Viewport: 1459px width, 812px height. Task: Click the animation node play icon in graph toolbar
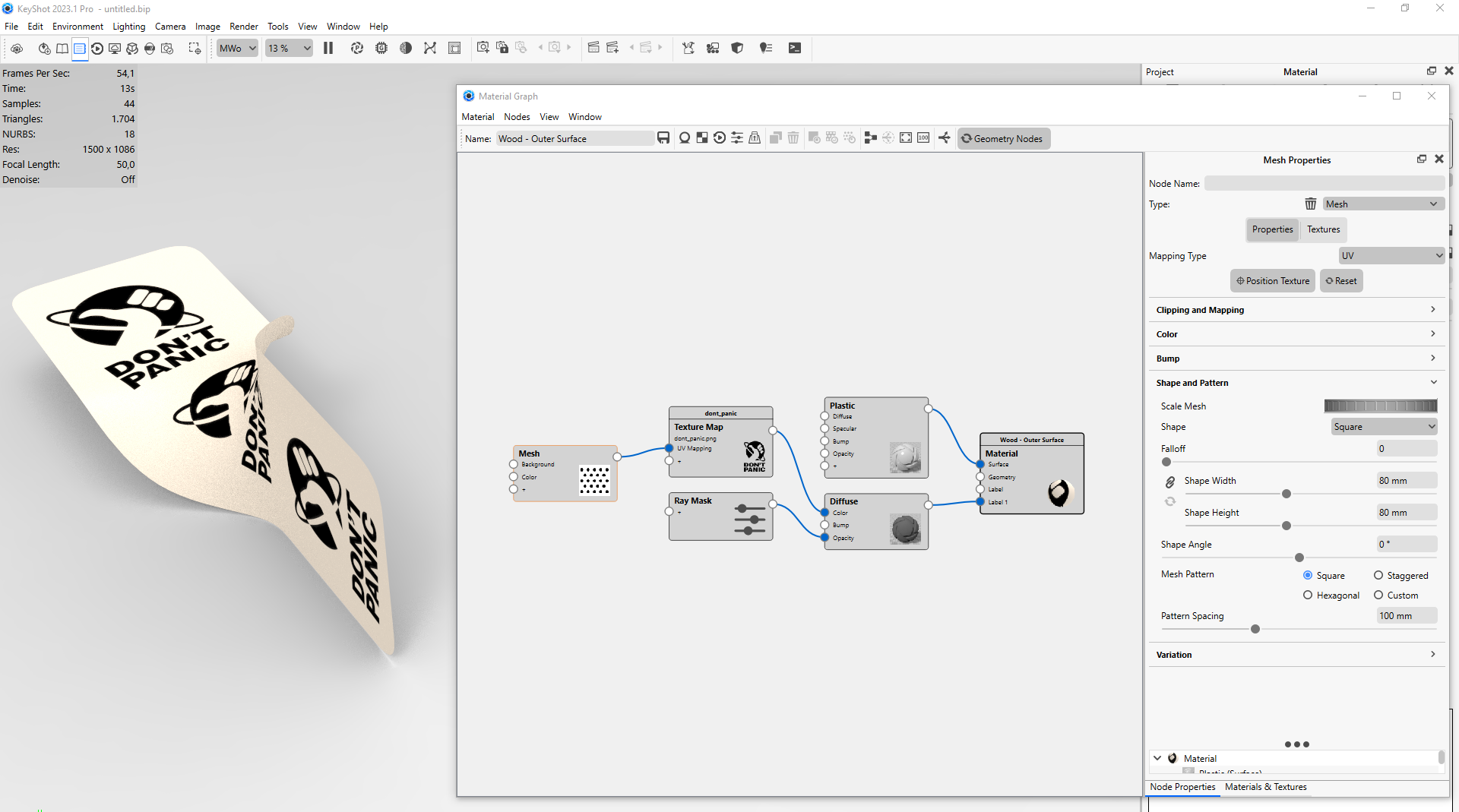(720, 137)
